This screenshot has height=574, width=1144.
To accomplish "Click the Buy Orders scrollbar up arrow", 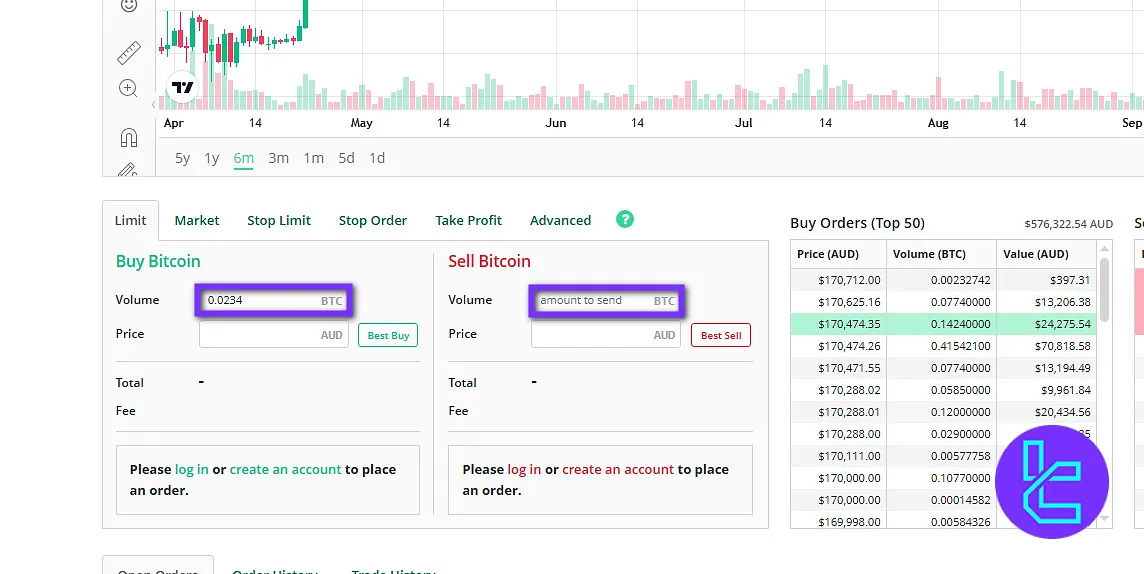I will (1105, 249).
